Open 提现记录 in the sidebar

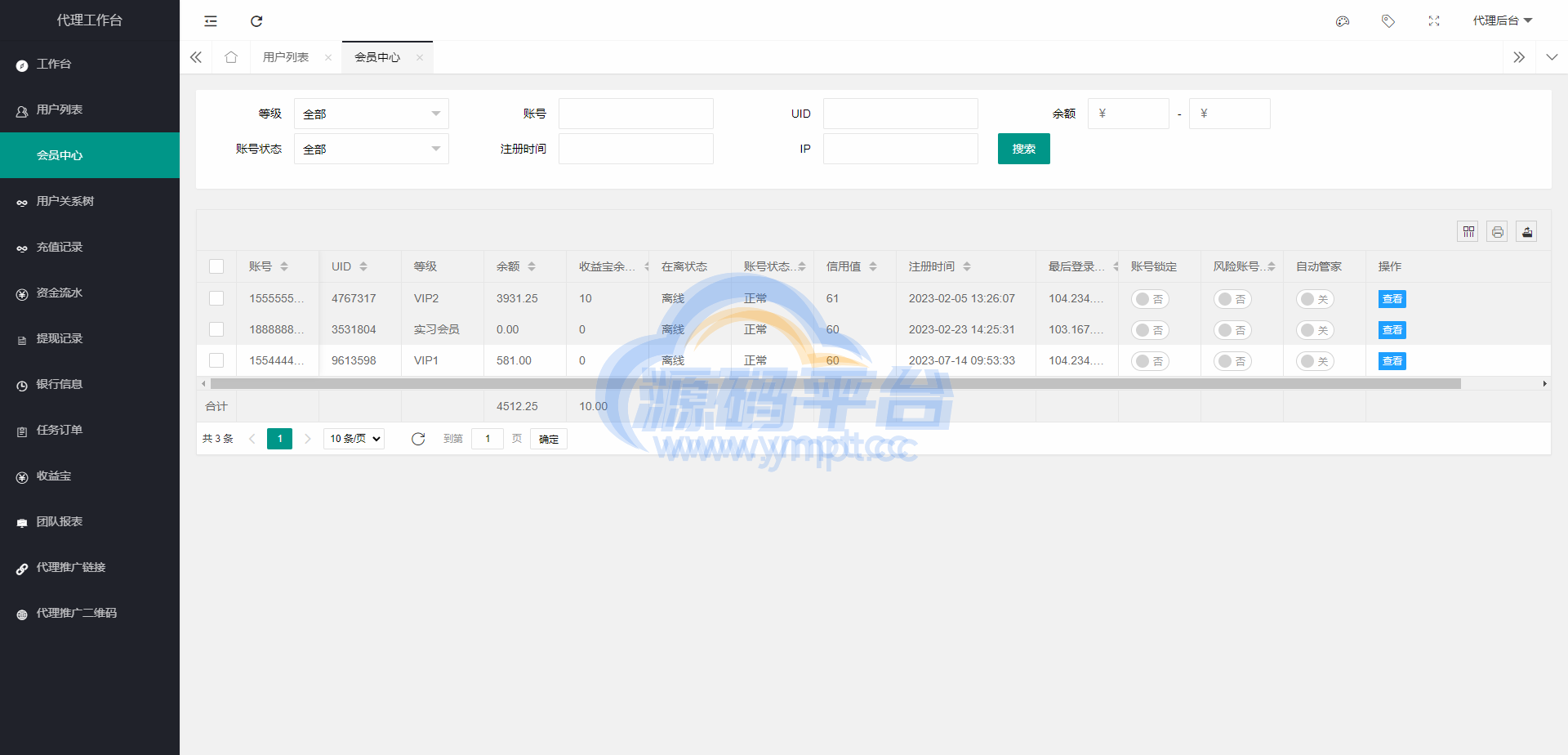(90, 338)
